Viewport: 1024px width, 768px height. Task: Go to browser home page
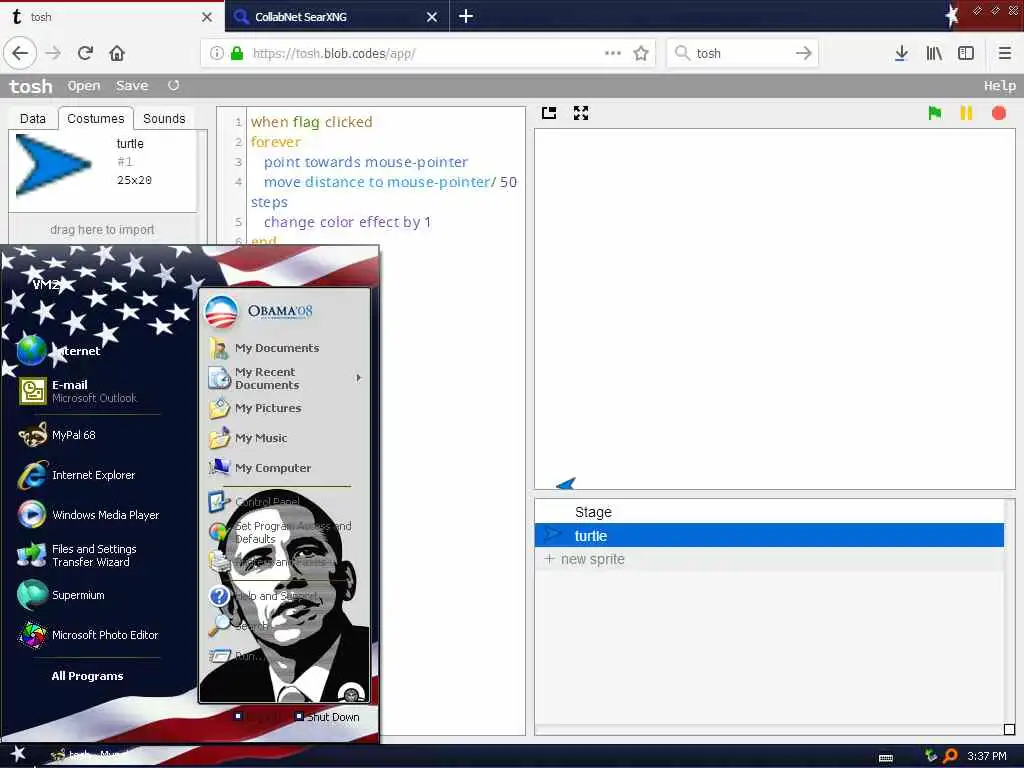tap(117, 53)
